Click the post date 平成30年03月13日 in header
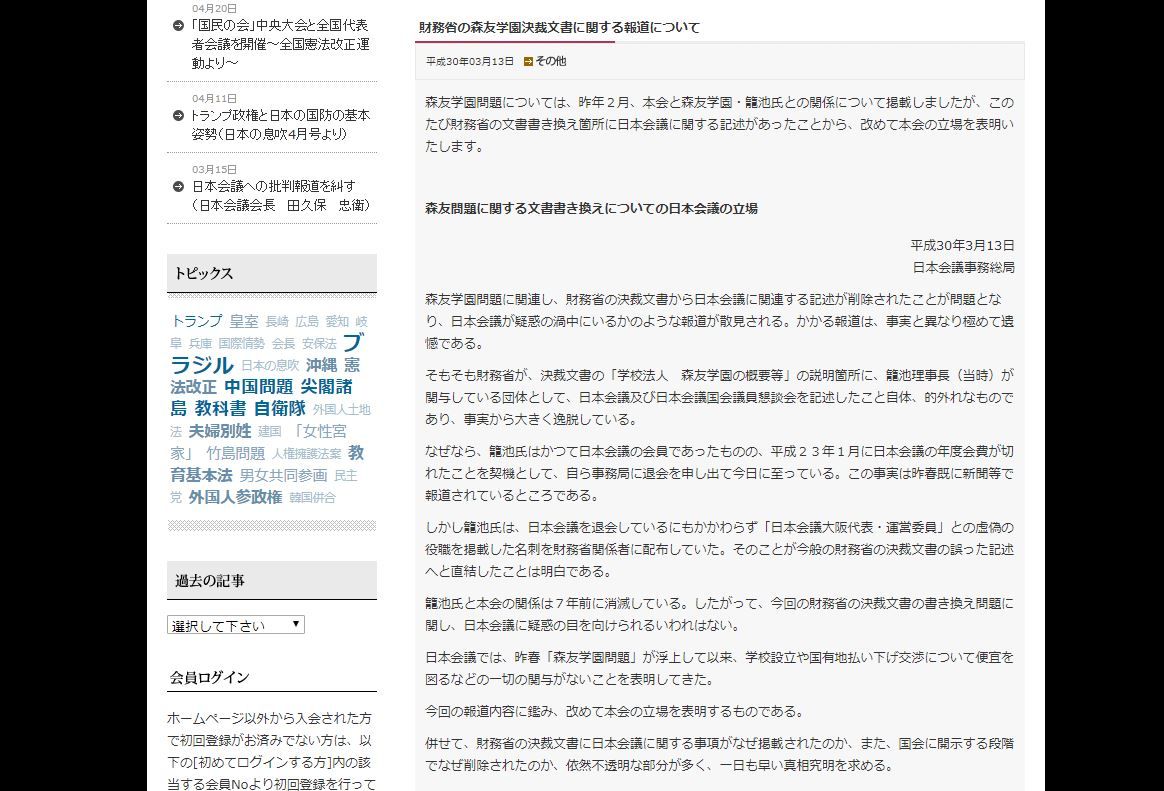 (470, 62)
